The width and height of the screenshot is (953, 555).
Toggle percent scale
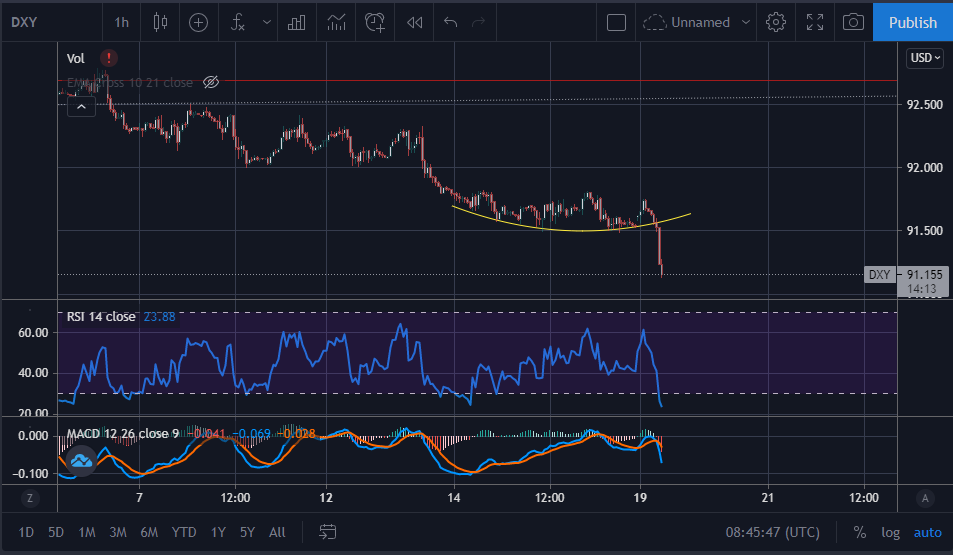coord(859,533)
